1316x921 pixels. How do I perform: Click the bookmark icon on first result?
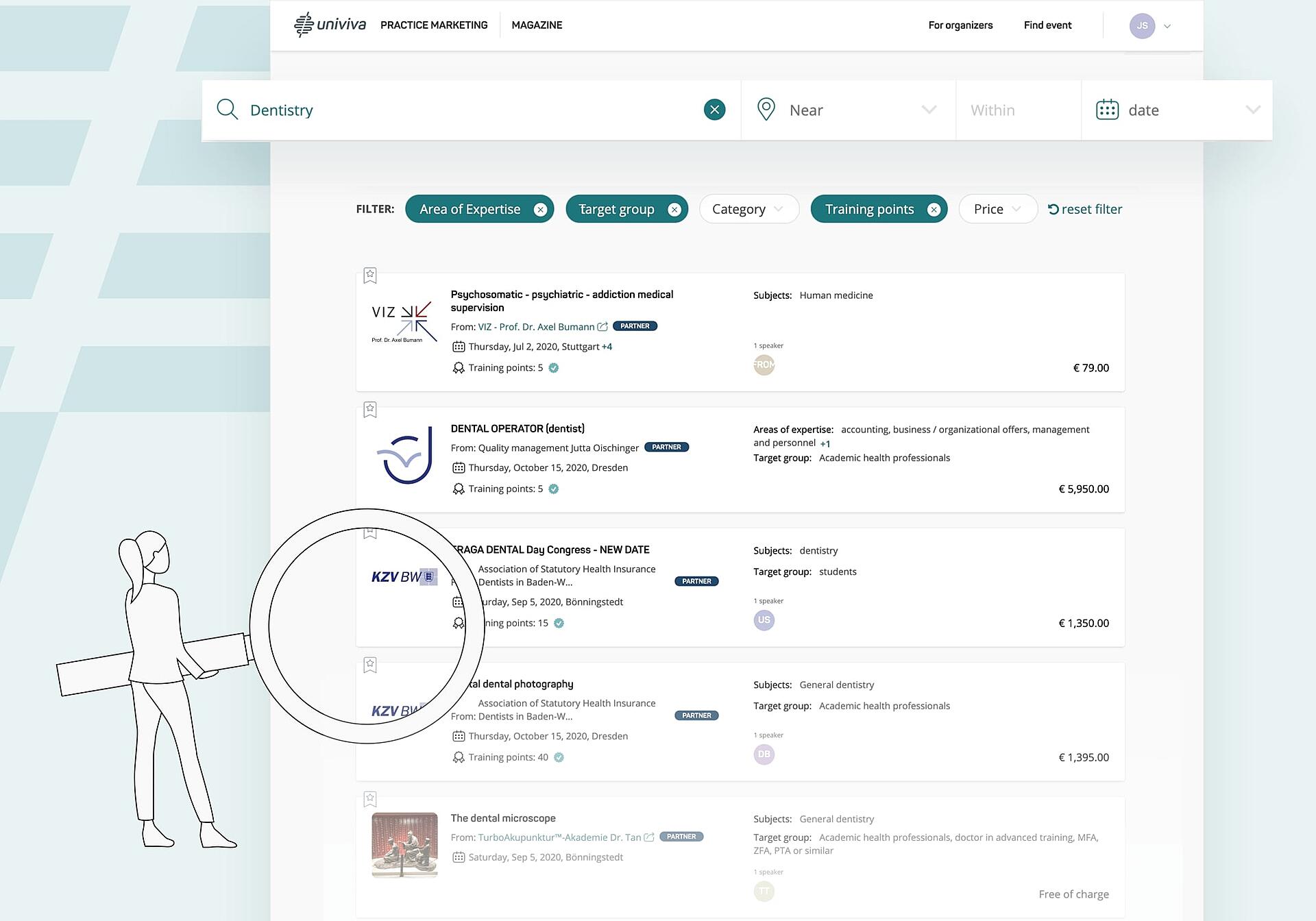(370, 275)
